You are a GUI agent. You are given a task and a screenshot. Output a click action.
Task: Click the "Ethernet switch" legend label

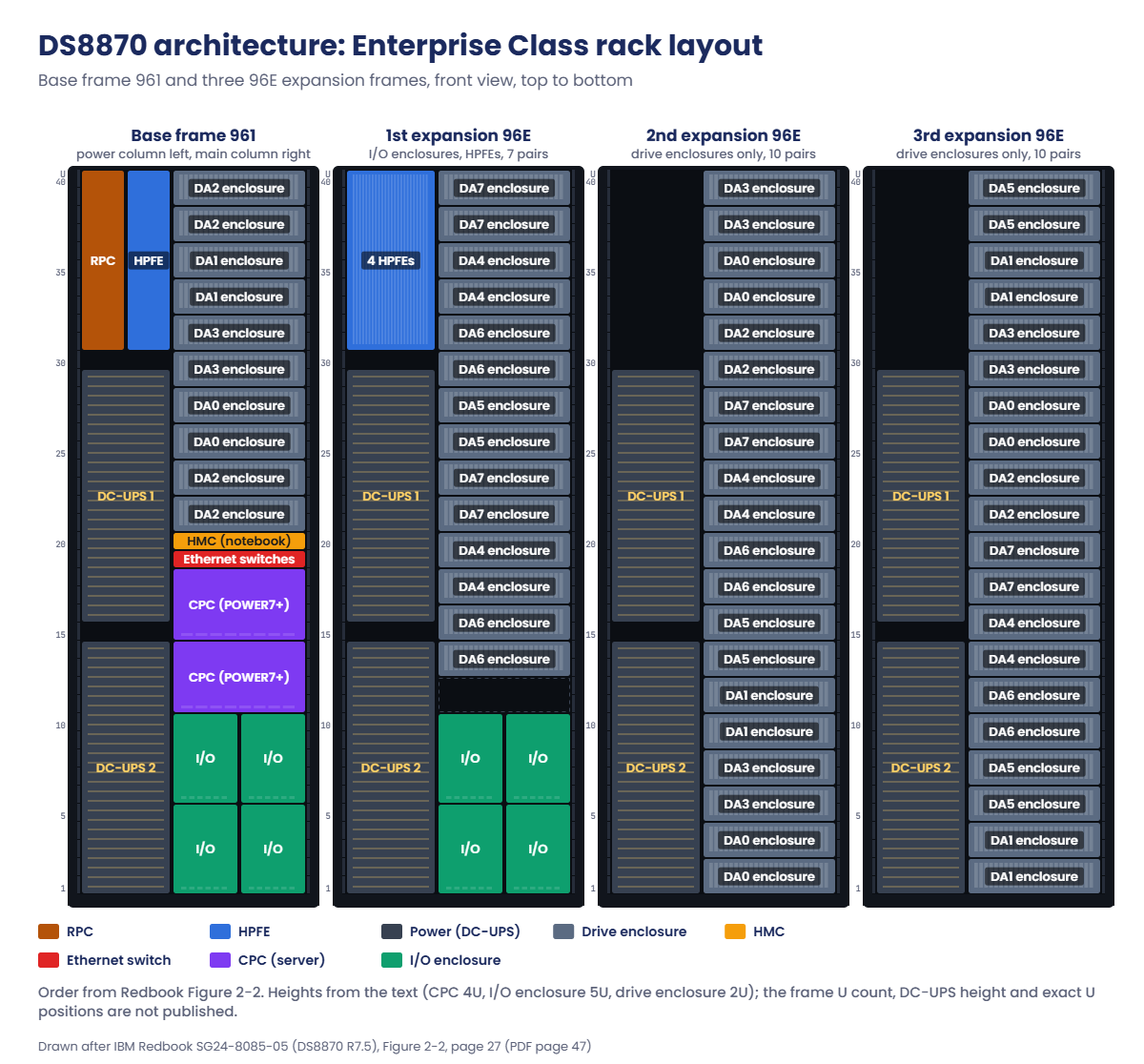(x=119, y=960)
